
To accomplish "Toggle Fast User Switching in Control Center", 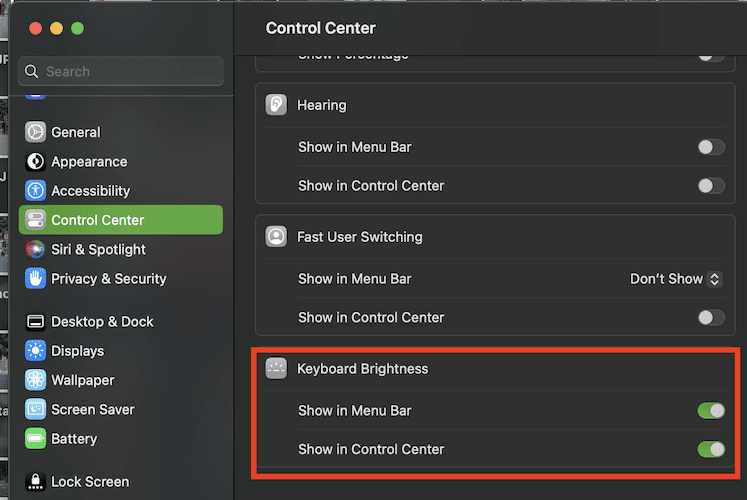I will click(710, 318).
